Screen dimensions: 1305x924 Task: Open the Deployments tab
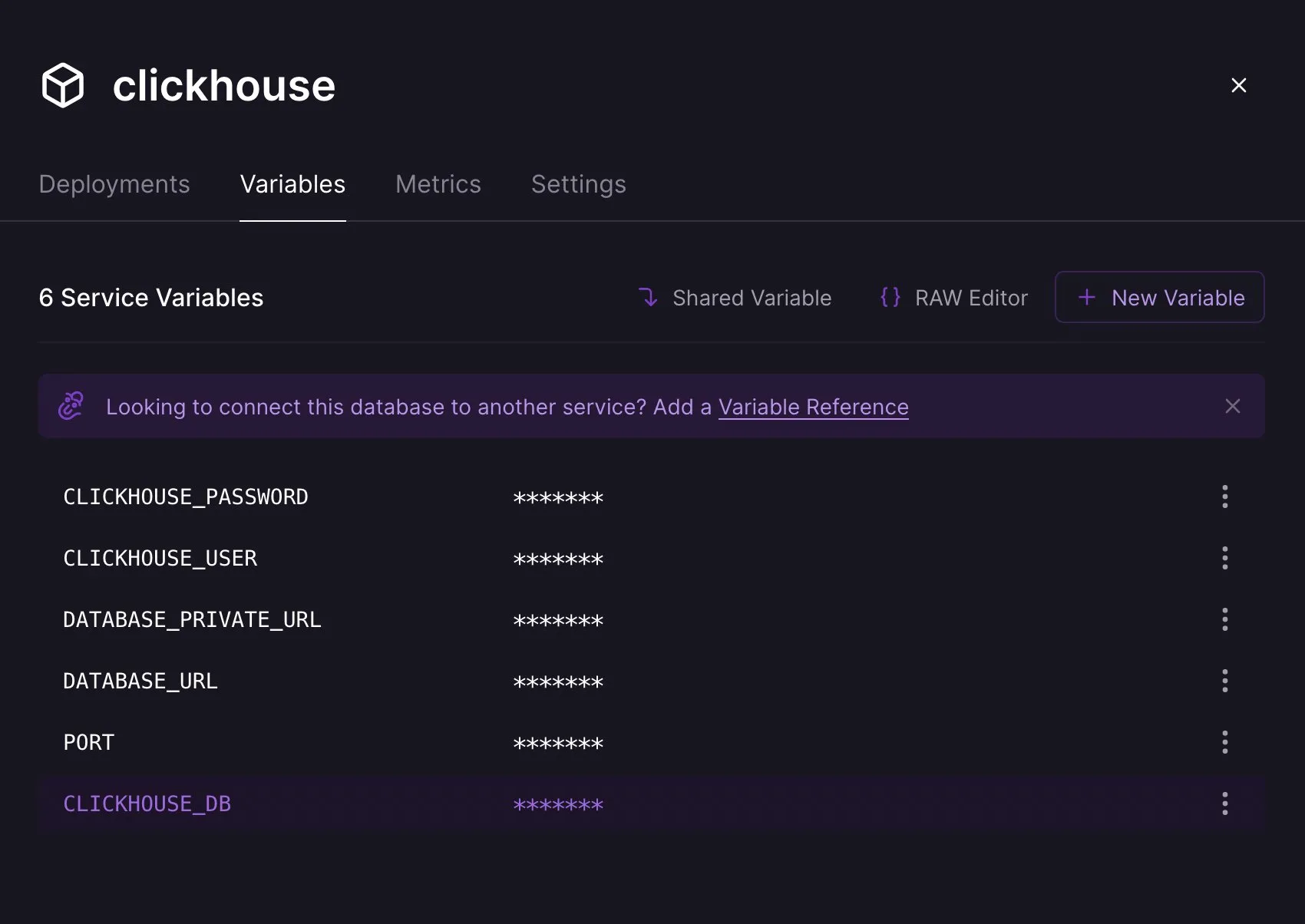click(114, 184)
